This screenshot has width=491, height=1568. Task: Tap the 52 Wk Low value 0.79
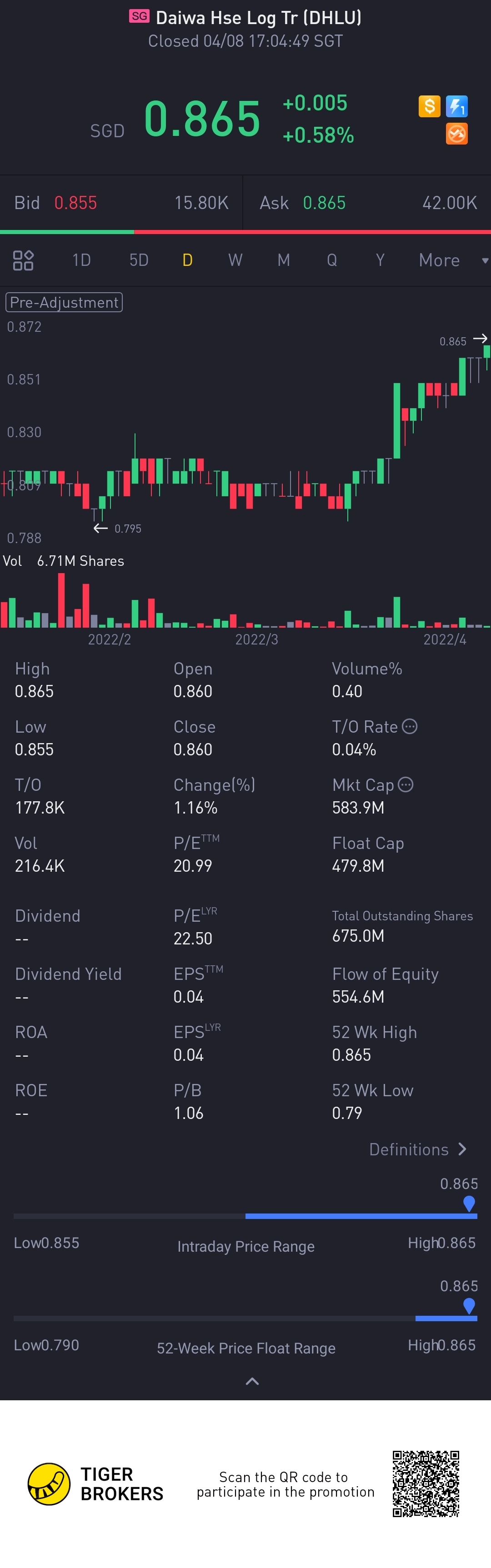(x=347, y=1113)
